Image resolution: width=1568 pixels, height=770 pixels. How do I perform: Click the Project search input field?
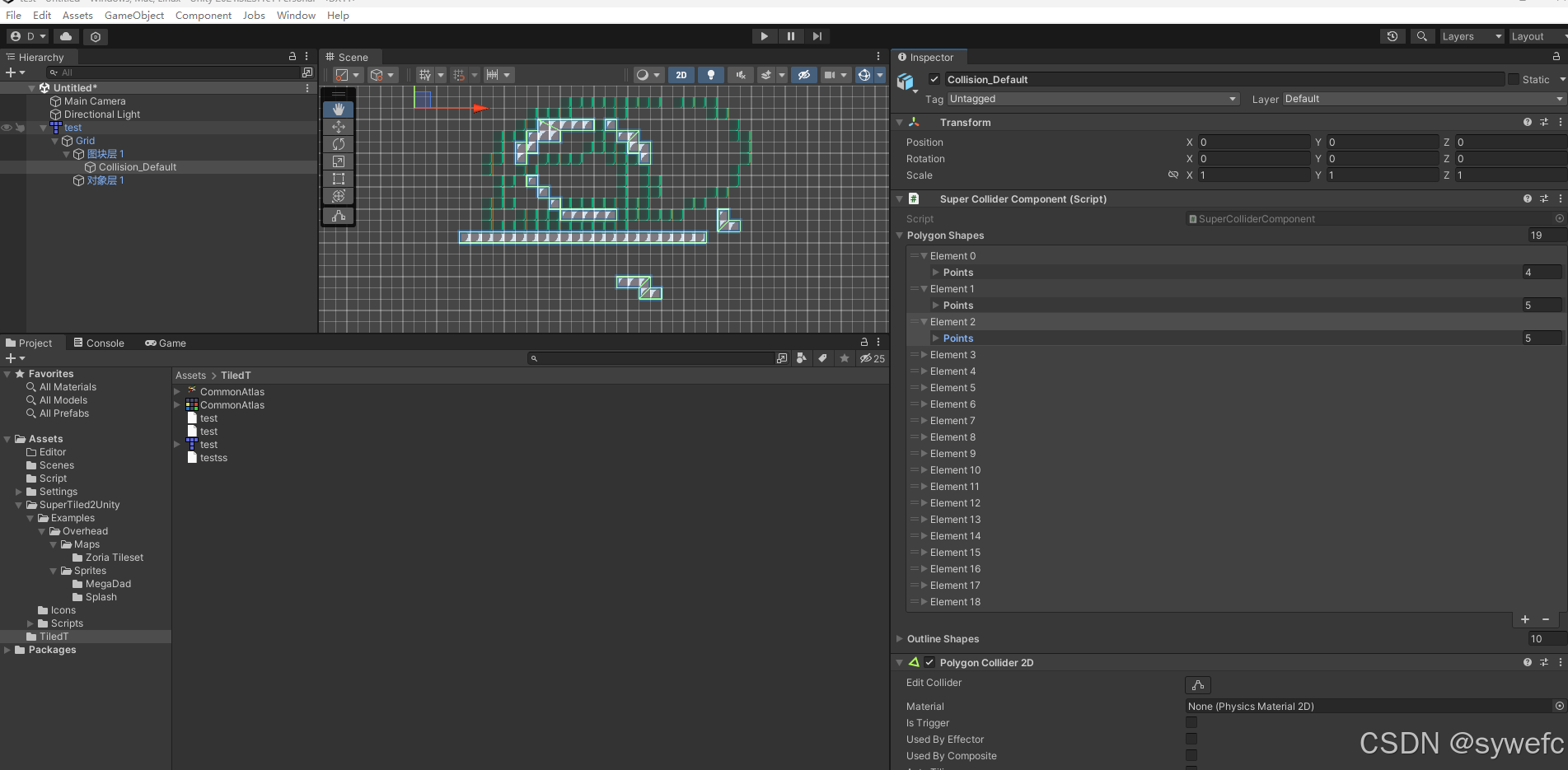coord(651,358)
